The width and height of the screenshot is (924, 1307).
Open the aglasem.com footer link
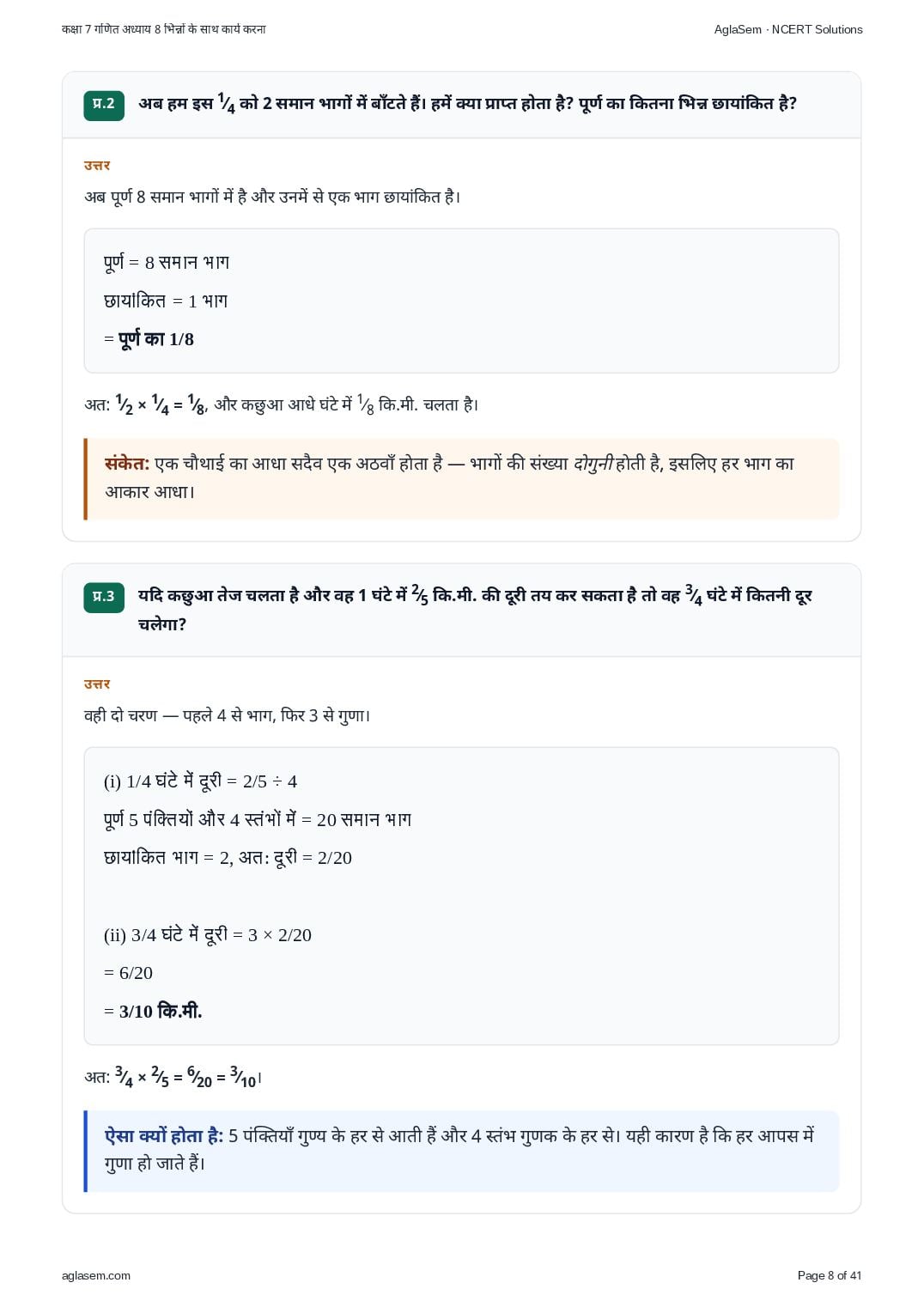point(96,1275)
